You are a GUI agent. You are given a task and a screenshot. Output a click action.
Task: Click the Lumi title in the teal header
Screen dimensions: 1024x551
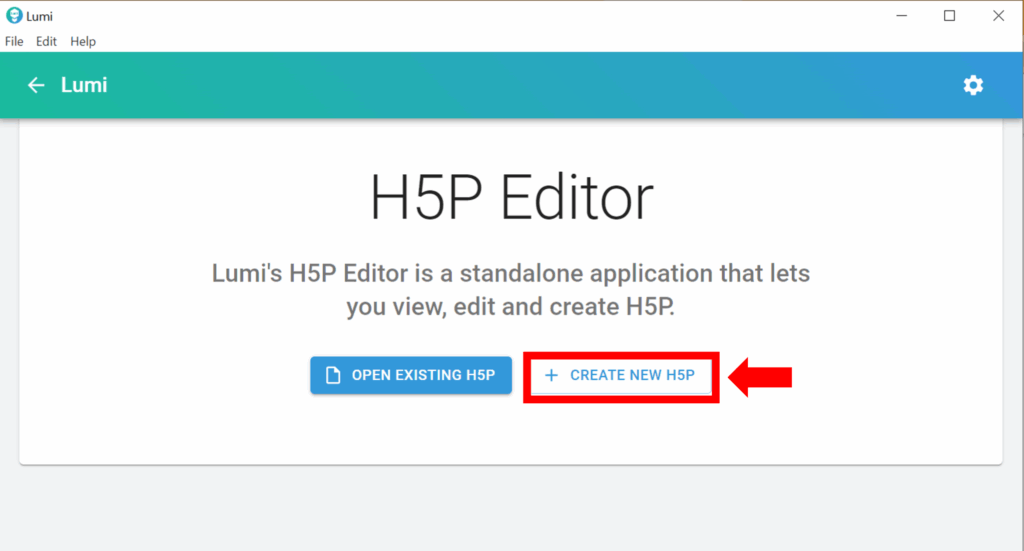[x=84, y=85]
